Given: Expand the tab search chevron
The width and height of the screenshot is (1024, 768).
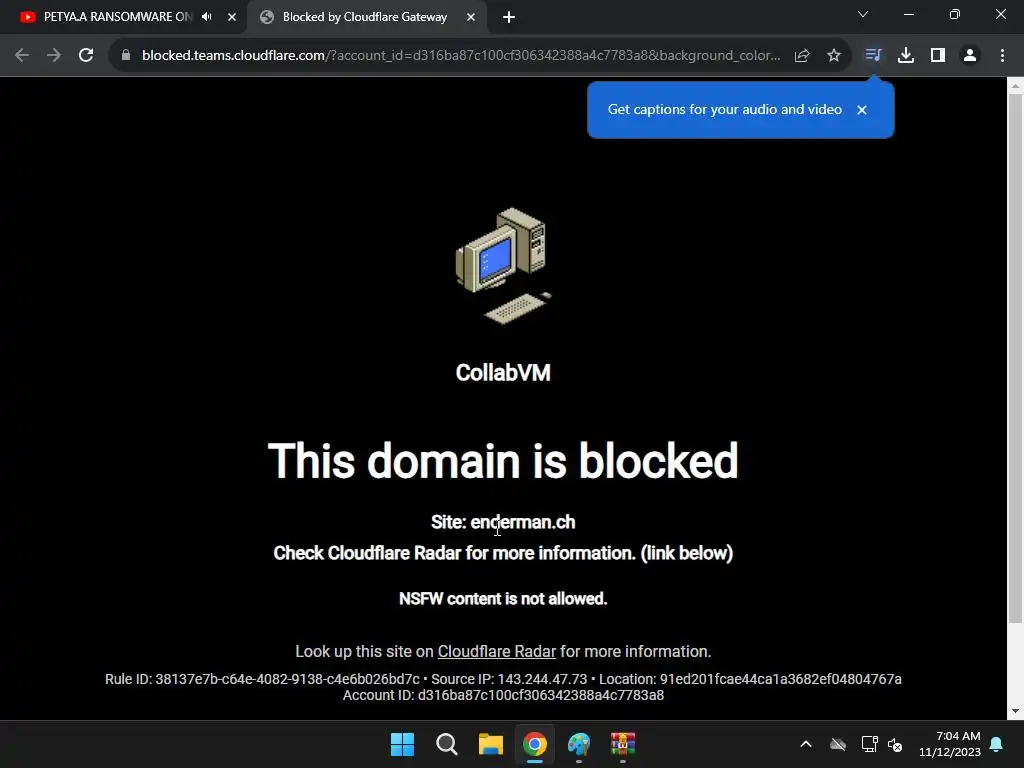Looking at the screenshot, I should pyautogui.click(x=863, y=14).
